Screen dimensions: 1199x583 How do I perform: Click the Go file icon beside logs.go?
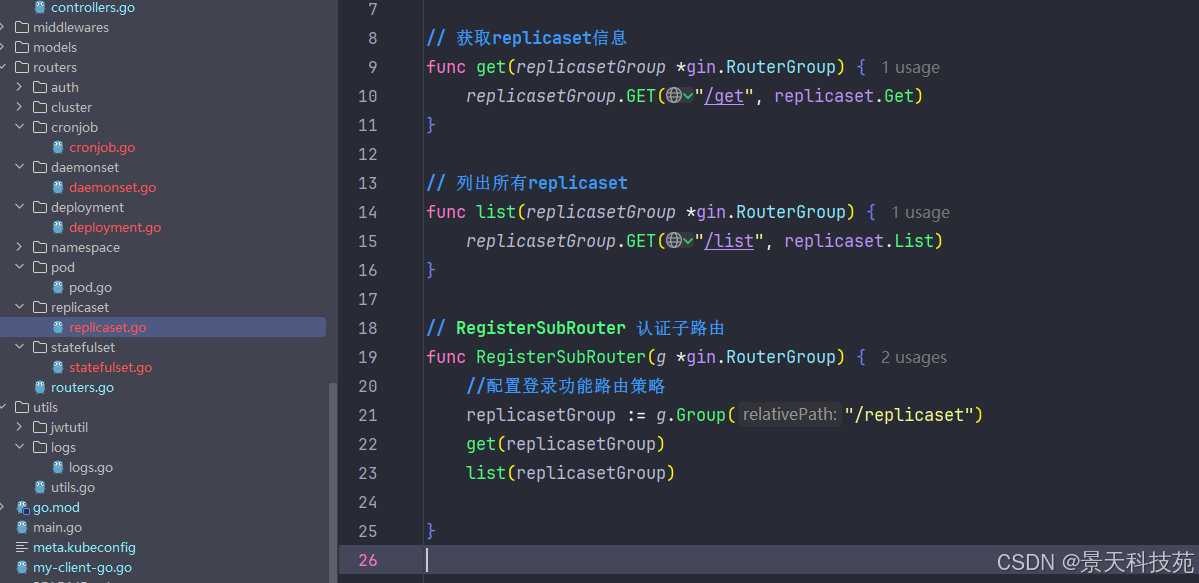58,467
